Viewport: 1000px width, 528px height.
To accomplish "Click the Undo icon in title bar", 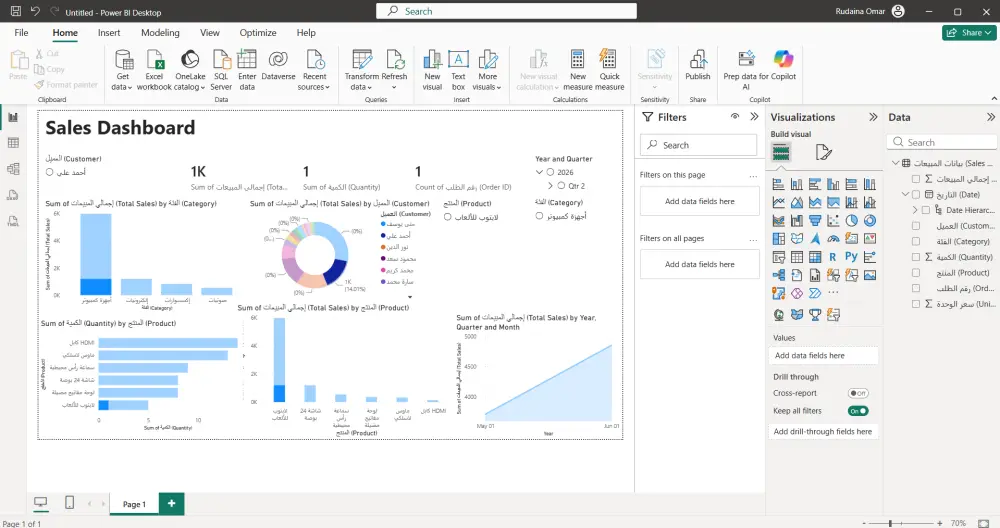I will [35, 11].
